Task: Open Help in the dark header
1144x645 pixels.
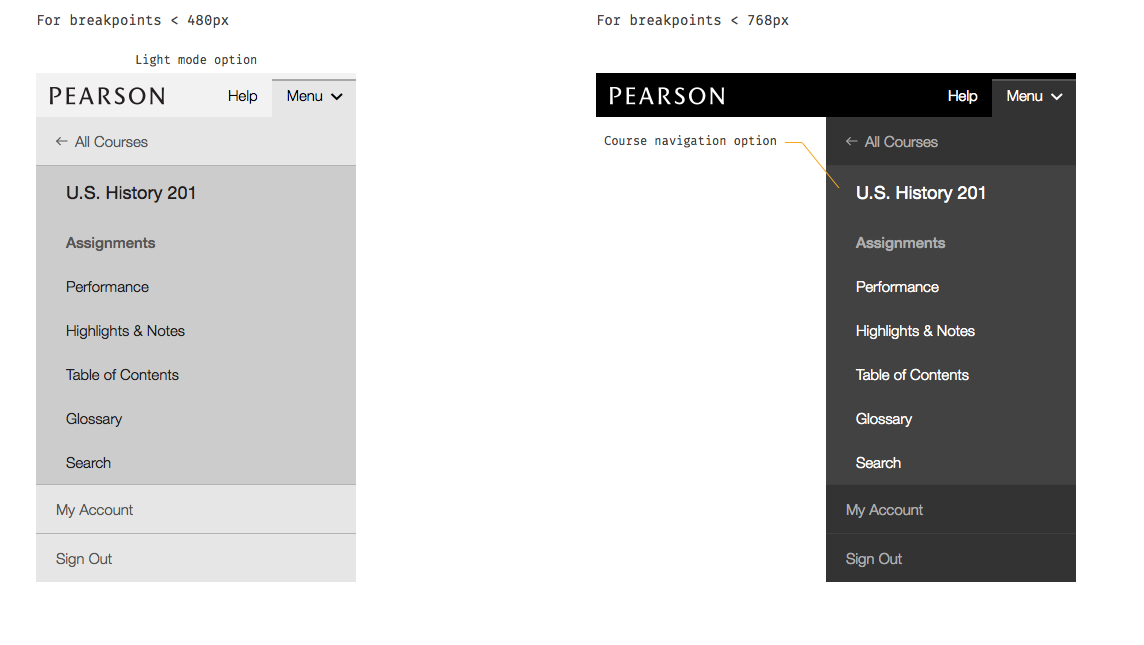Action: click(962, 96)
